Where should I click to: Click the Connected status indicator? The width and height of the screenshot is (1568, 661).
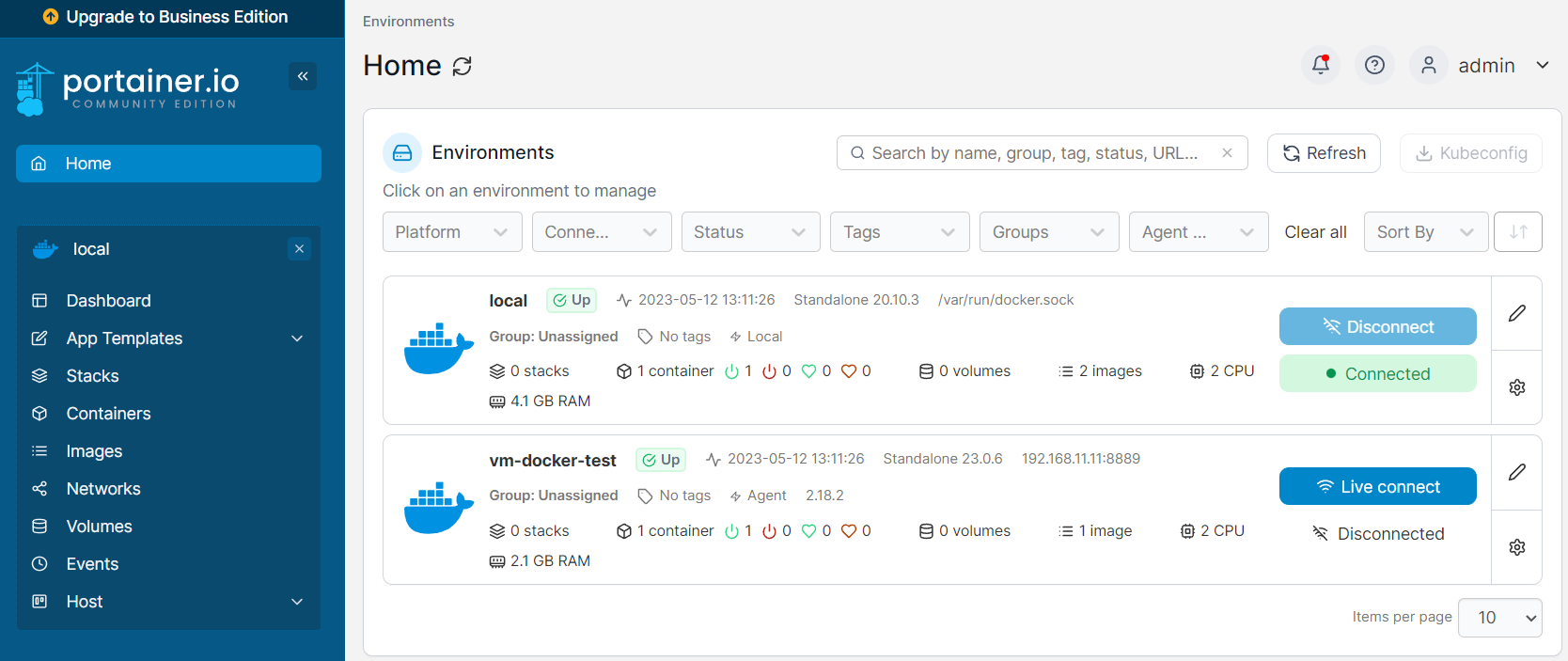coord(1377,373)
